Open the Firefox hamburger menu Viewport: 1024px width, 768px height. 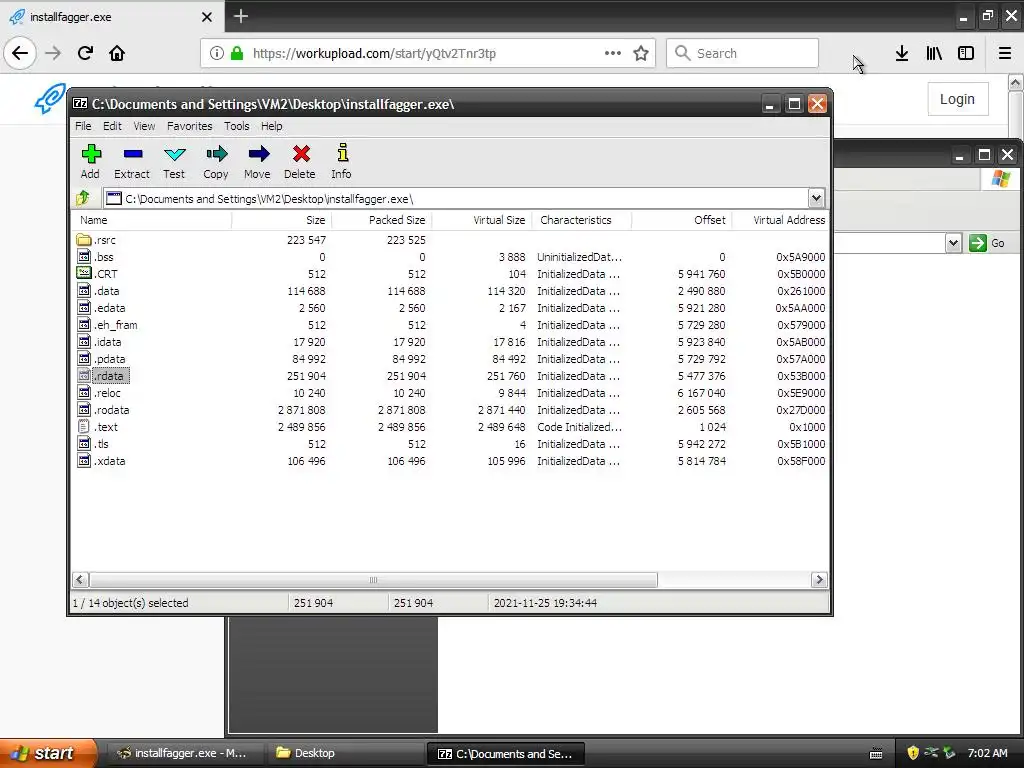pyautogui.click(x=1005, y=53)
